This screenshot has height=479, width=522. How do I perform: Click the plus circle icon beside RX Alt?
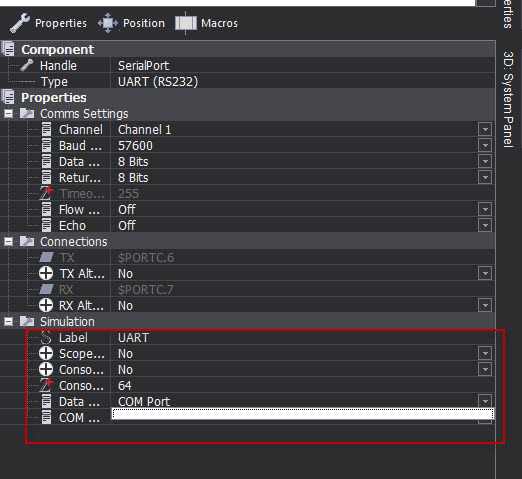tap(46, 305)
